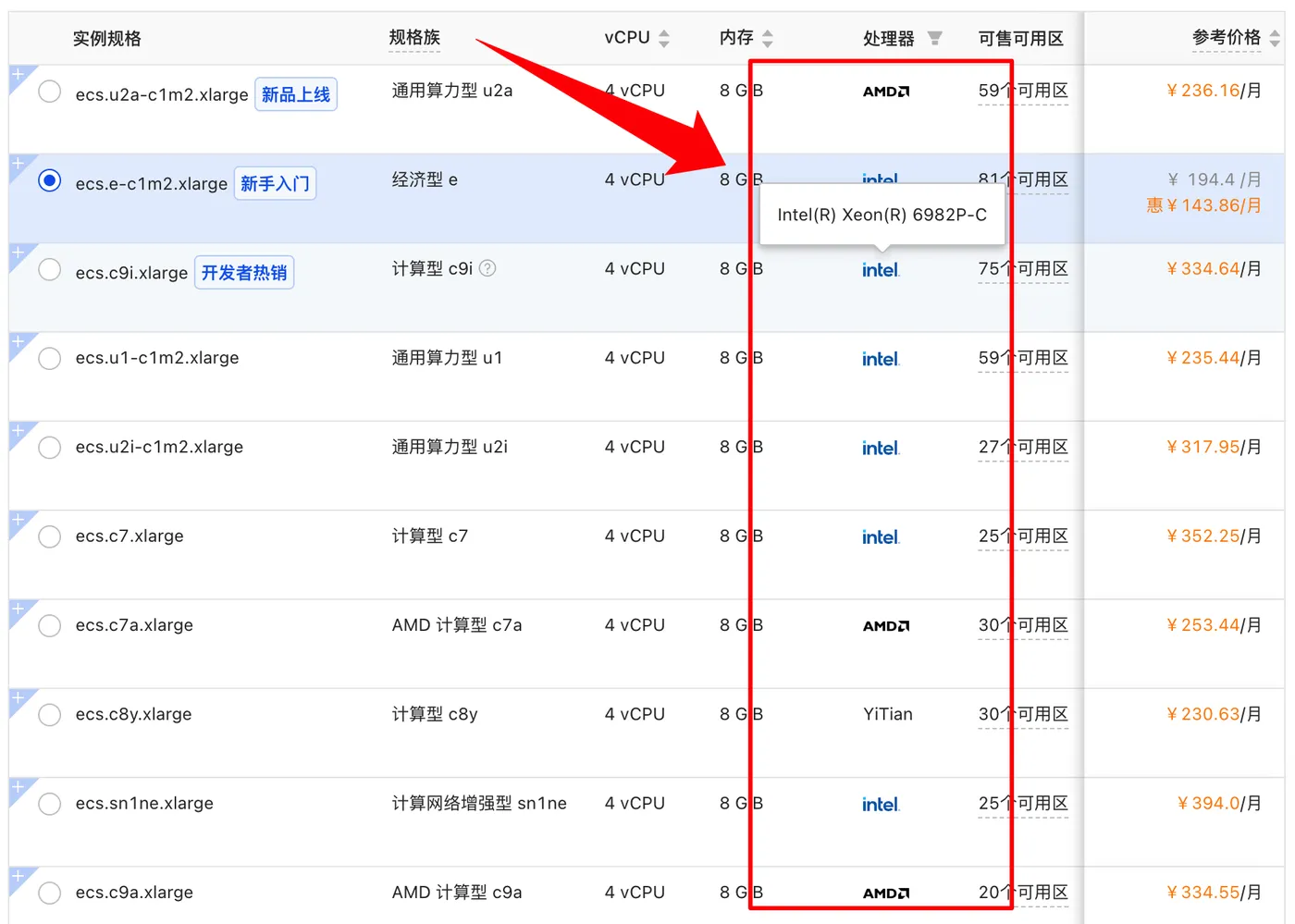This screenshot has height=924, width=1295.
Task: Click the 参考价格 column header label
Action: point(1227,38)
